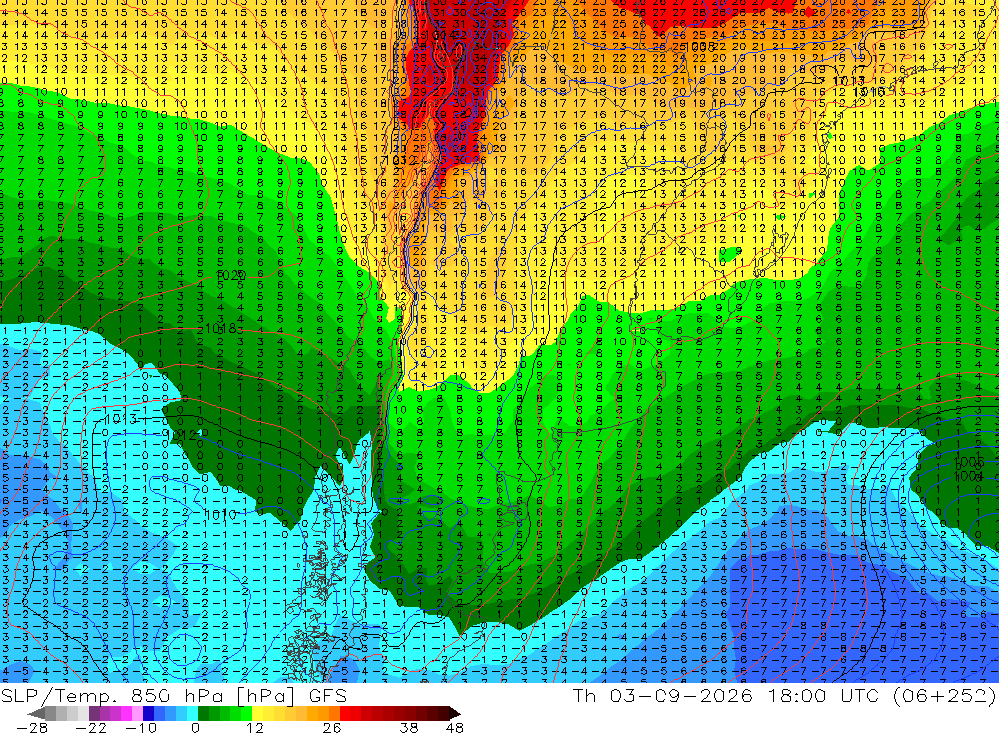The height and width of the screenshot is (733, 1000).
Task: Click the -28 value on the color scale
Action: tap(32, 727)
